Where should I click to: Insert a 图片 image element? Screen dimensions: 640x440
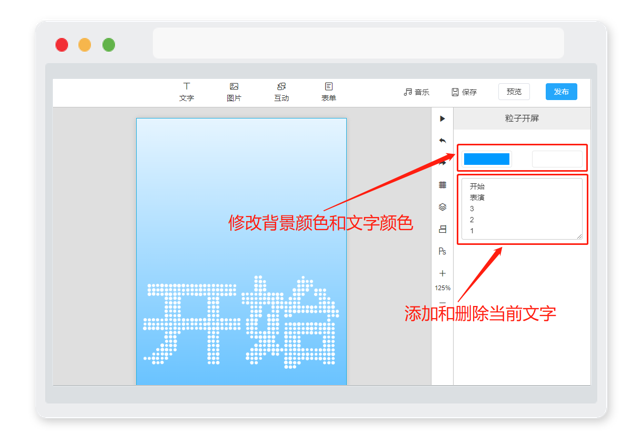(x=234, y=92)
